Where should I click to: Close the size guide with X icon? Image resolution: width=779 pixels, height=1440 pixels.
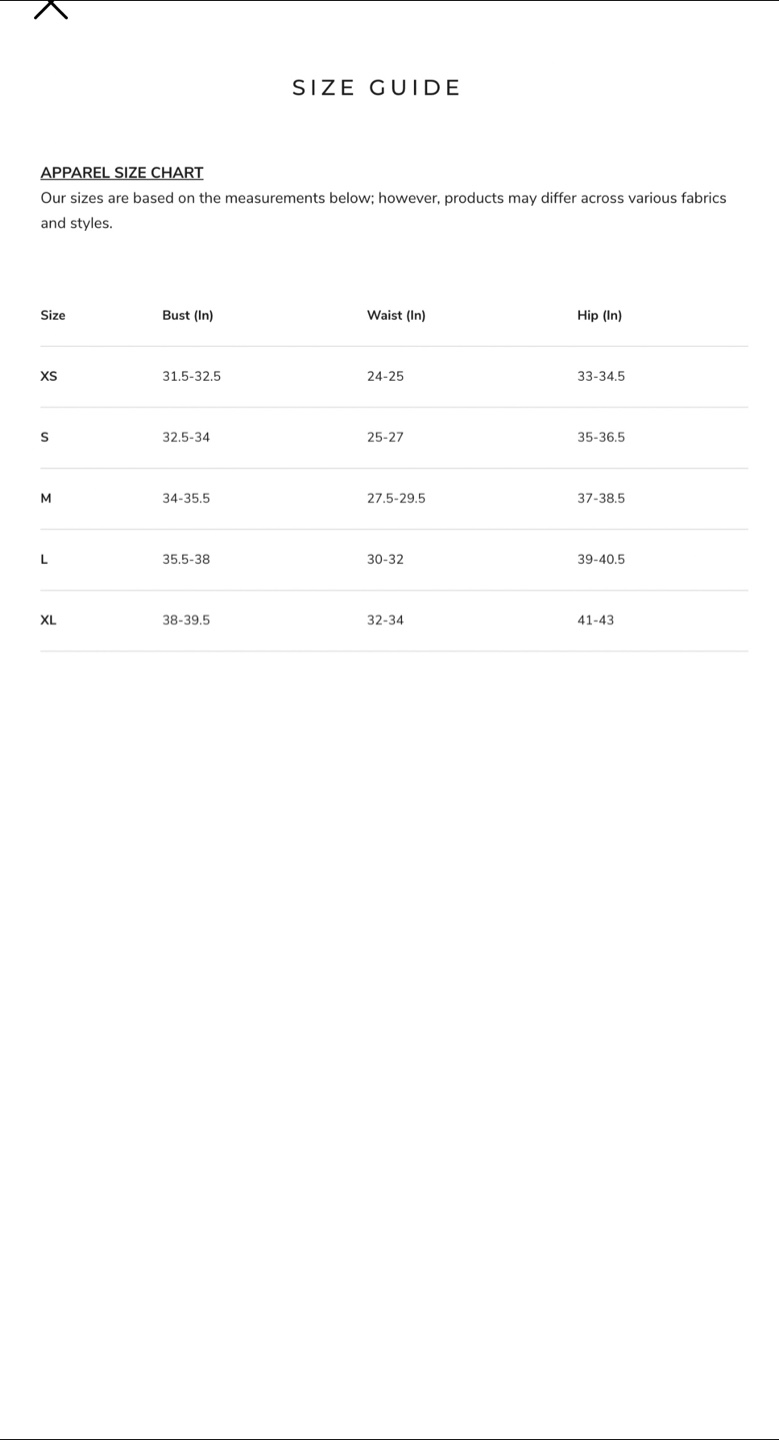51,9
